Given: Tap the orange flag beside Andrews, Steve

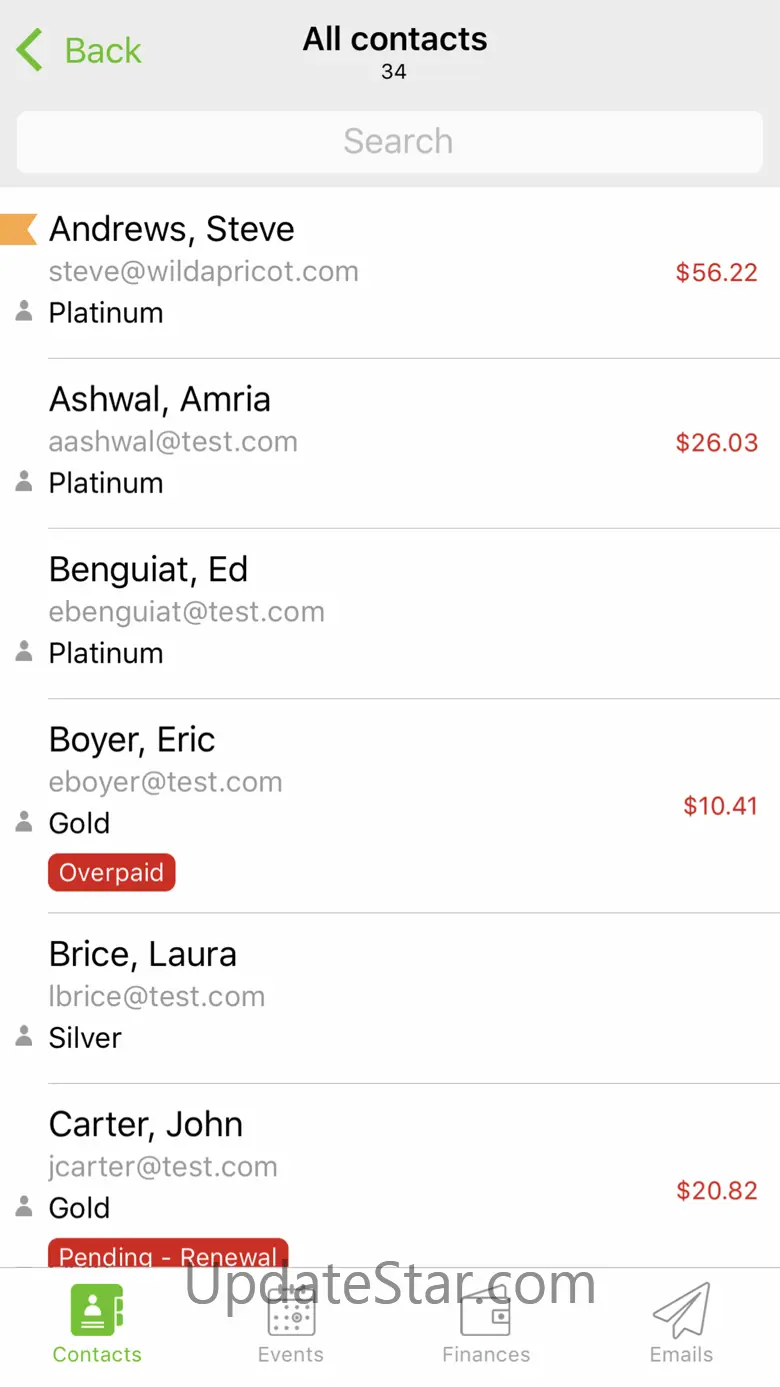Looking at the screenshot, I should (x=19, y=229).
